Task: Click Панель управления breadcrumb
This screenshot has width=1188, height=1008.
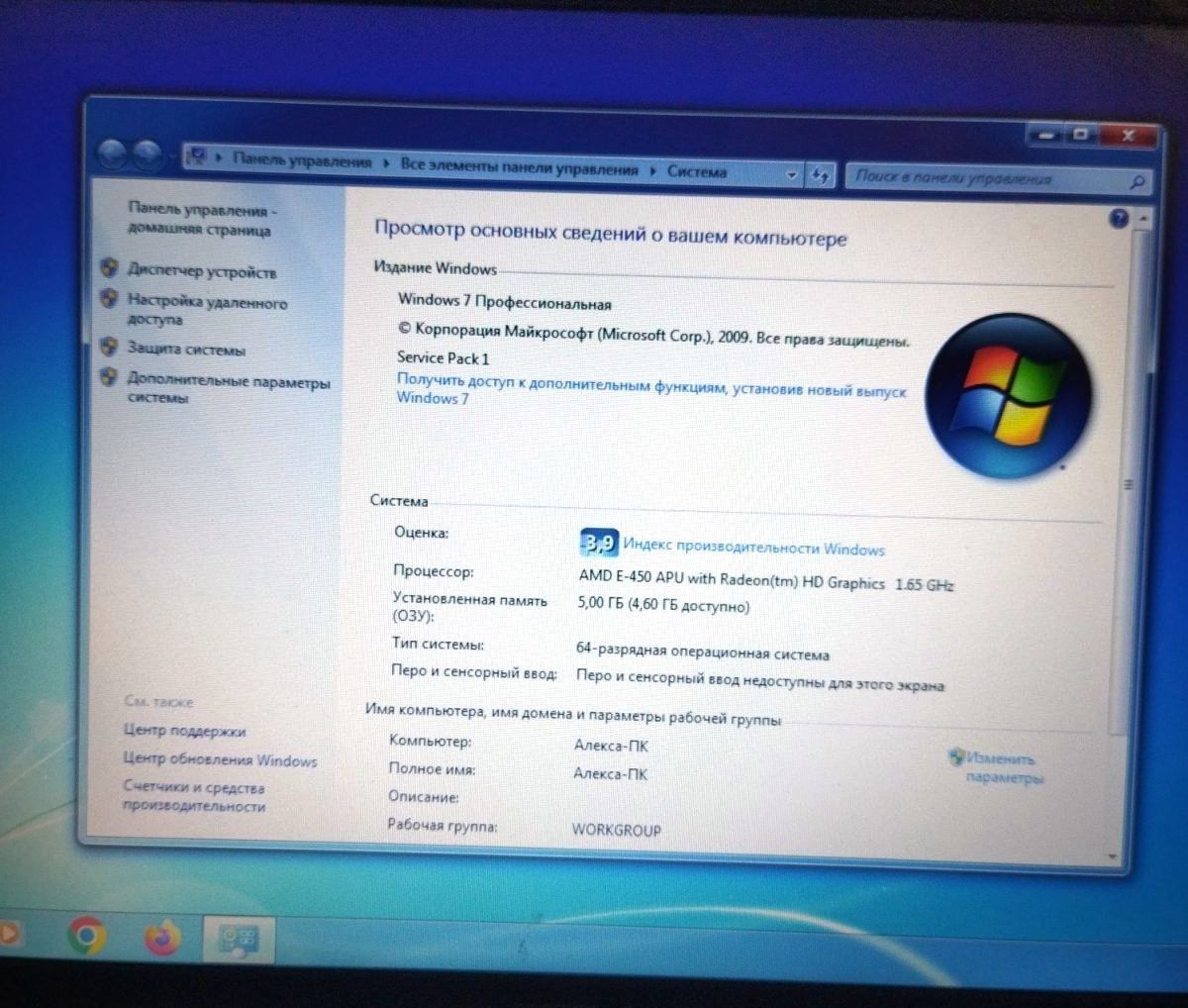Action: click(x=301, y=159)
